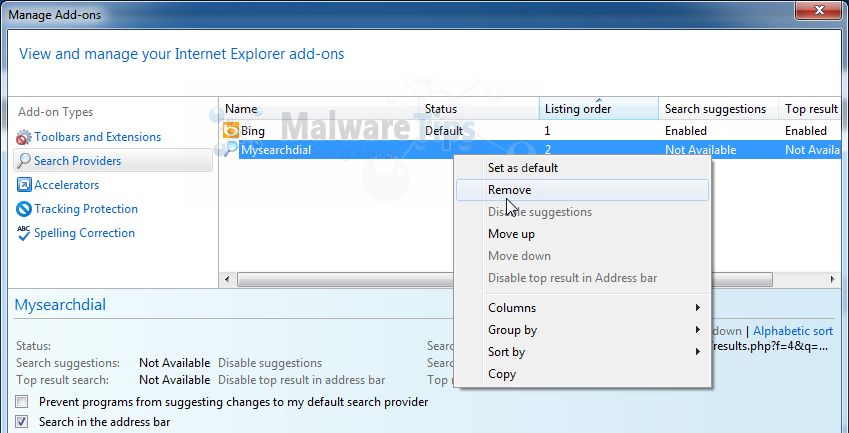Click the Search Providers magnifier icon
Screen dimensions: 849x433
click(x=24, y=161)
